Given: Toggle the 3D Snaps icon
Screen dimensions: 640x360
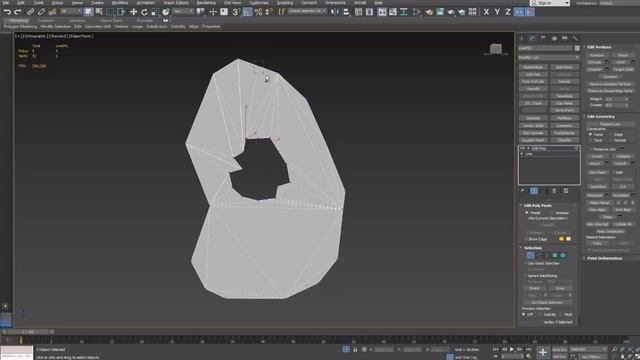Looking at the screenshot, I should [x=236, y=12].
